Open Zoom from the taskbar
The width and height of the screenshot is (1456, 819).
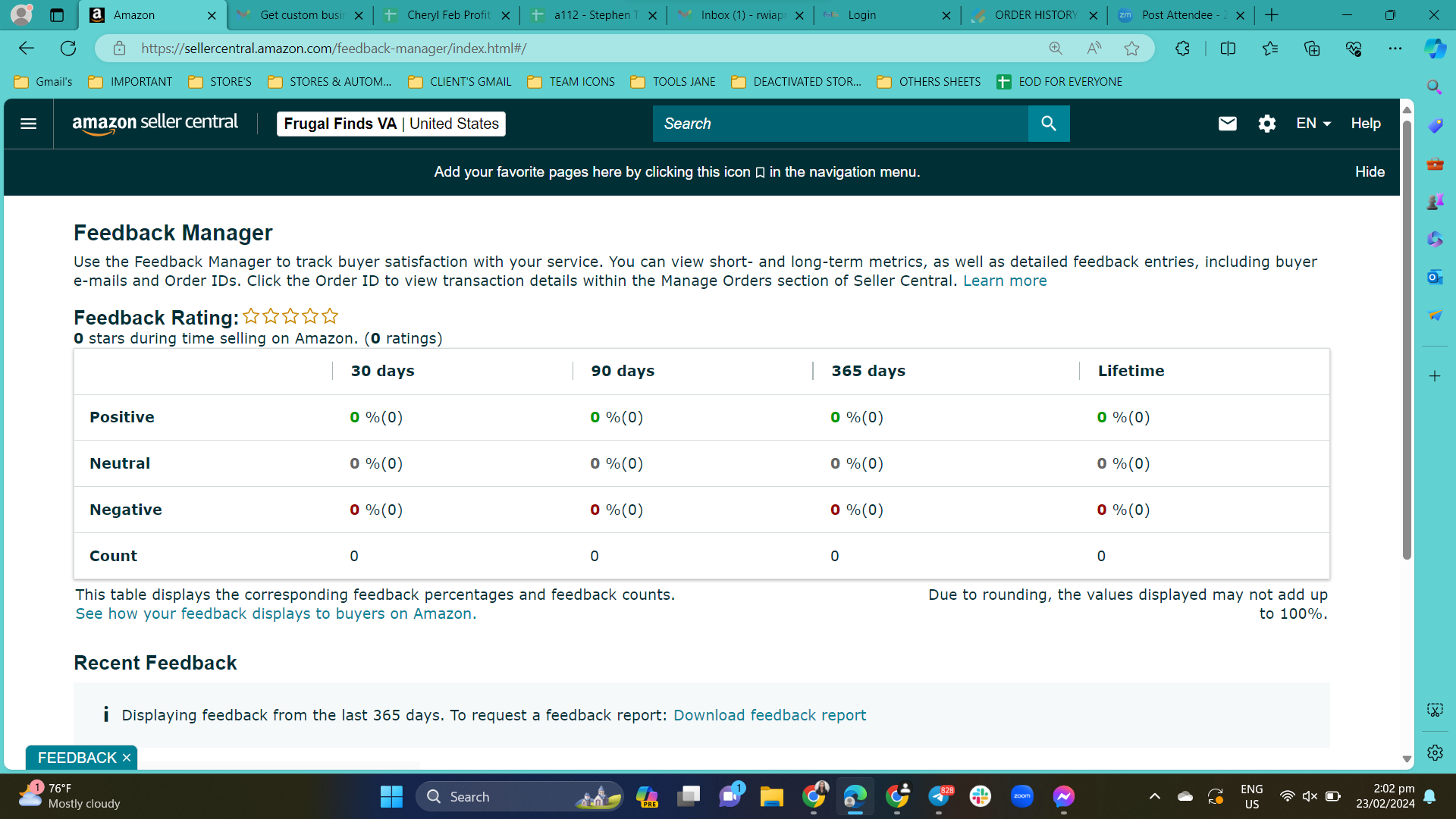[x=1022, y=796]
